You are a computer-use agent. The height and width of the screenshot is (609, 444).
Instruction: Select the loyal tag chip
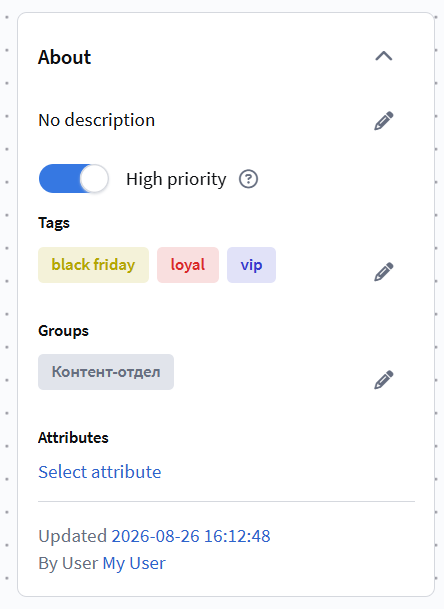pyautogui.click(x=188, y=265)
